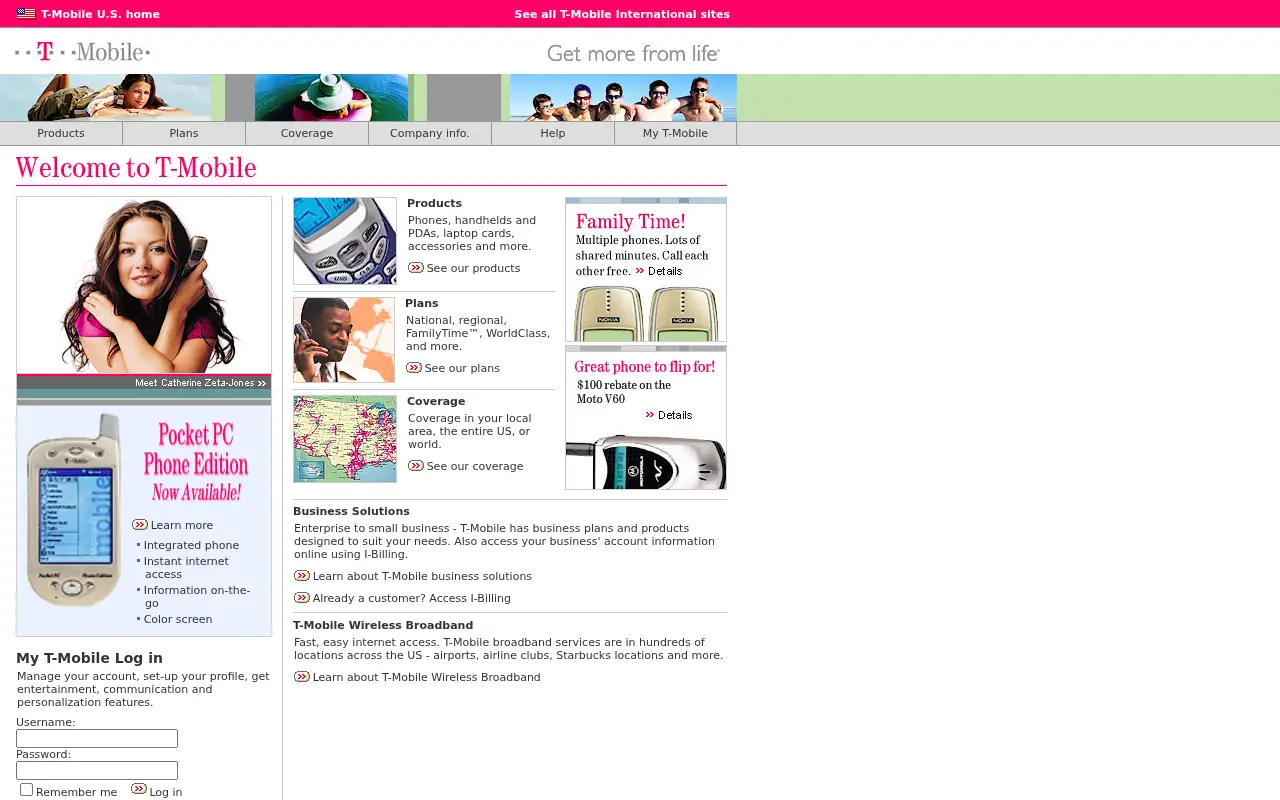1280x800 pixels.
Task: Focus the Password input field
Action: click(97, 770)
